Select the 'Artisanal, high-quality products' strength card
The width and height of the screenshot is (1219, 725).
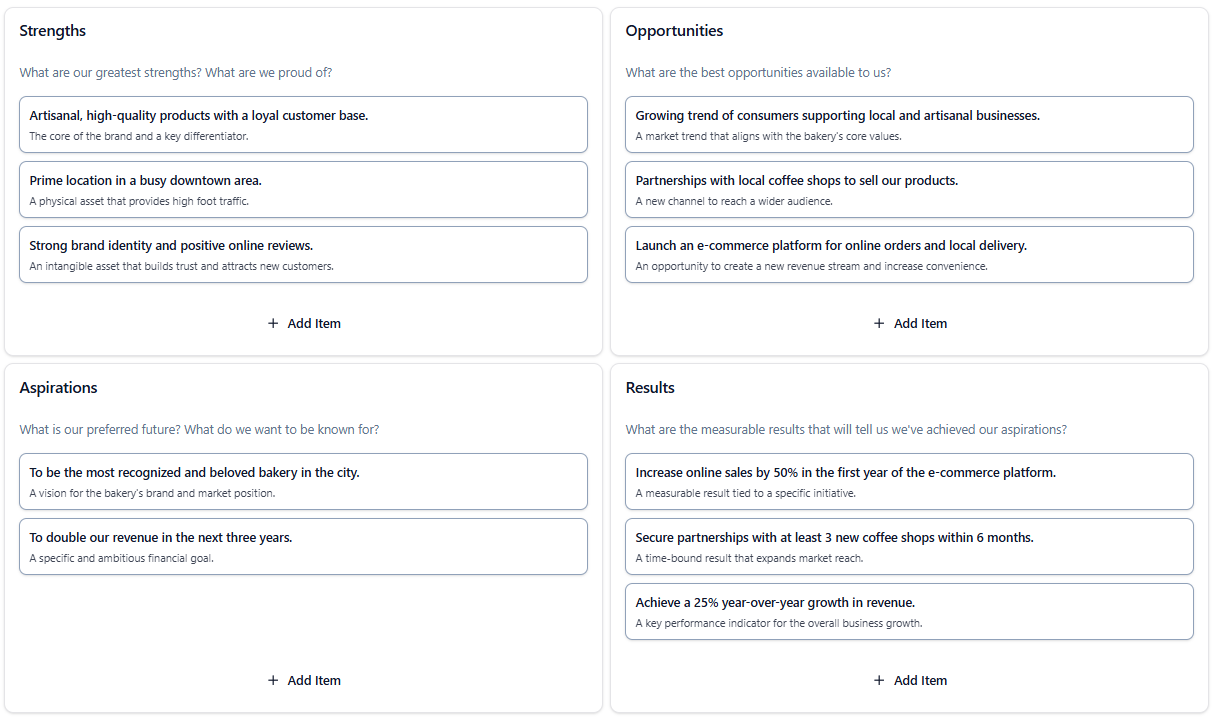click(x=303, y=124)
